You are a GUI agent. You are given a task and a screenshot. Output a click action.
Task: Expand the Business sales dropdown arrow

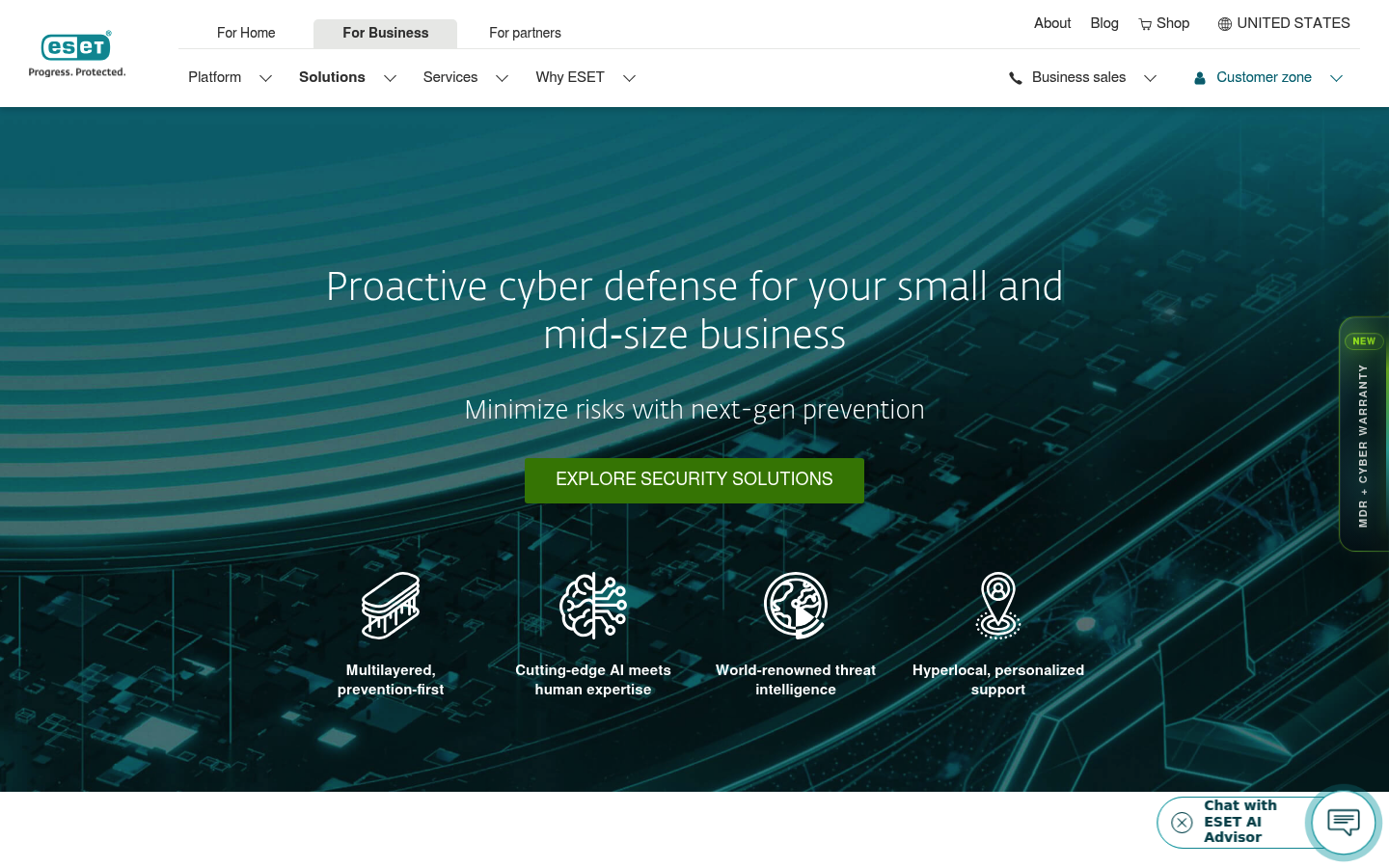click(x=1150, y=78)
